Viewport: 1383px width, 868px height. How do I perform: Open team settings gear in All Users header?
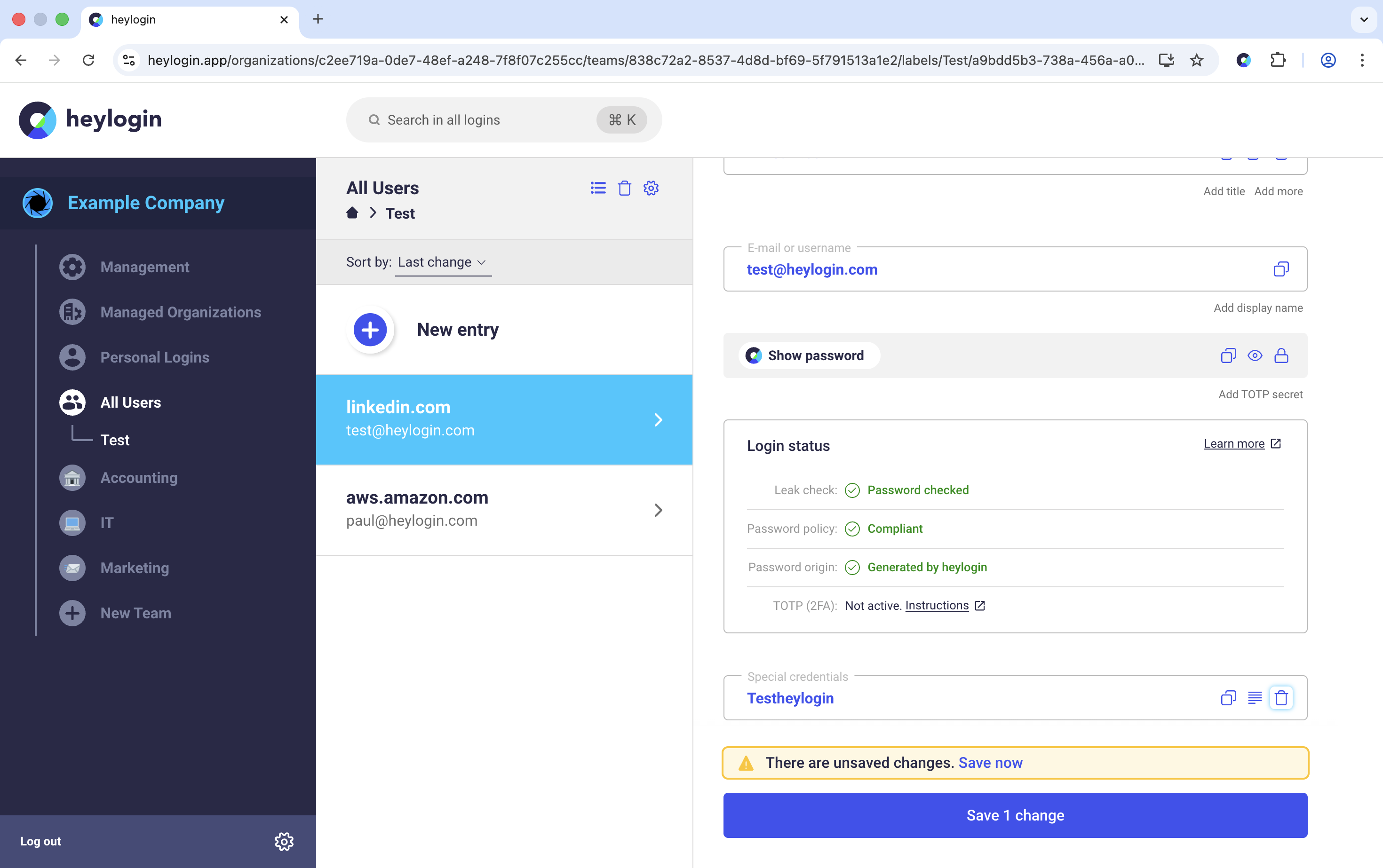pos(651,188)
